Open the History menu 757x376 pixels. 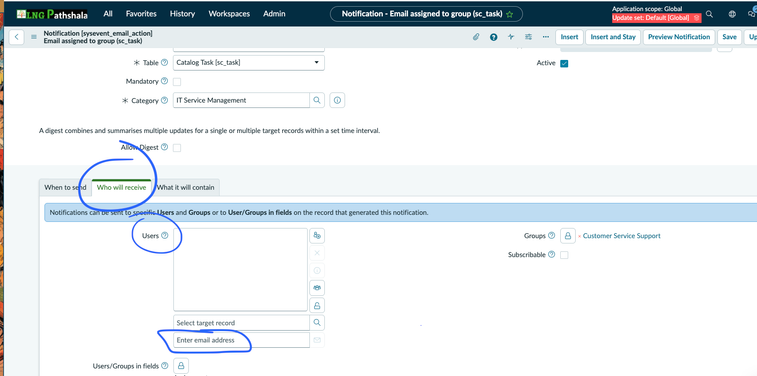pyautogui.click(x=182, y=14)
